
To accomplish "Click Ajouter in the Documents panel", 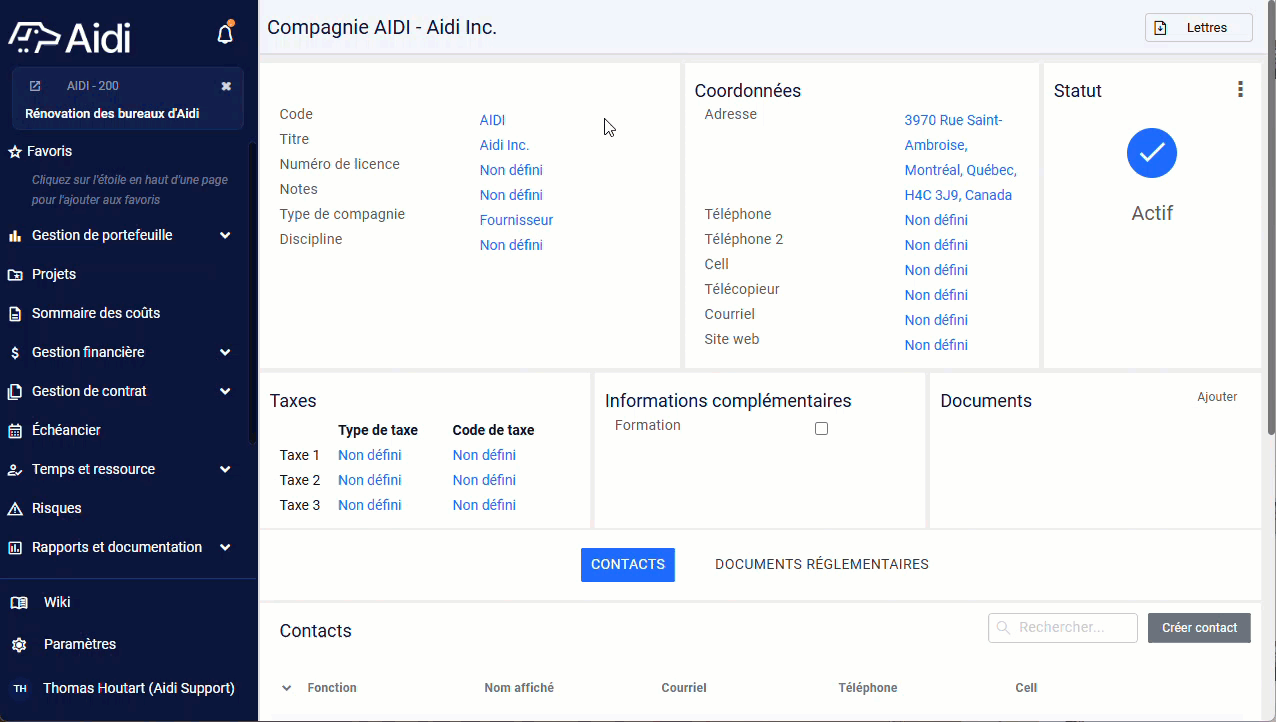I will point(1217,397).
